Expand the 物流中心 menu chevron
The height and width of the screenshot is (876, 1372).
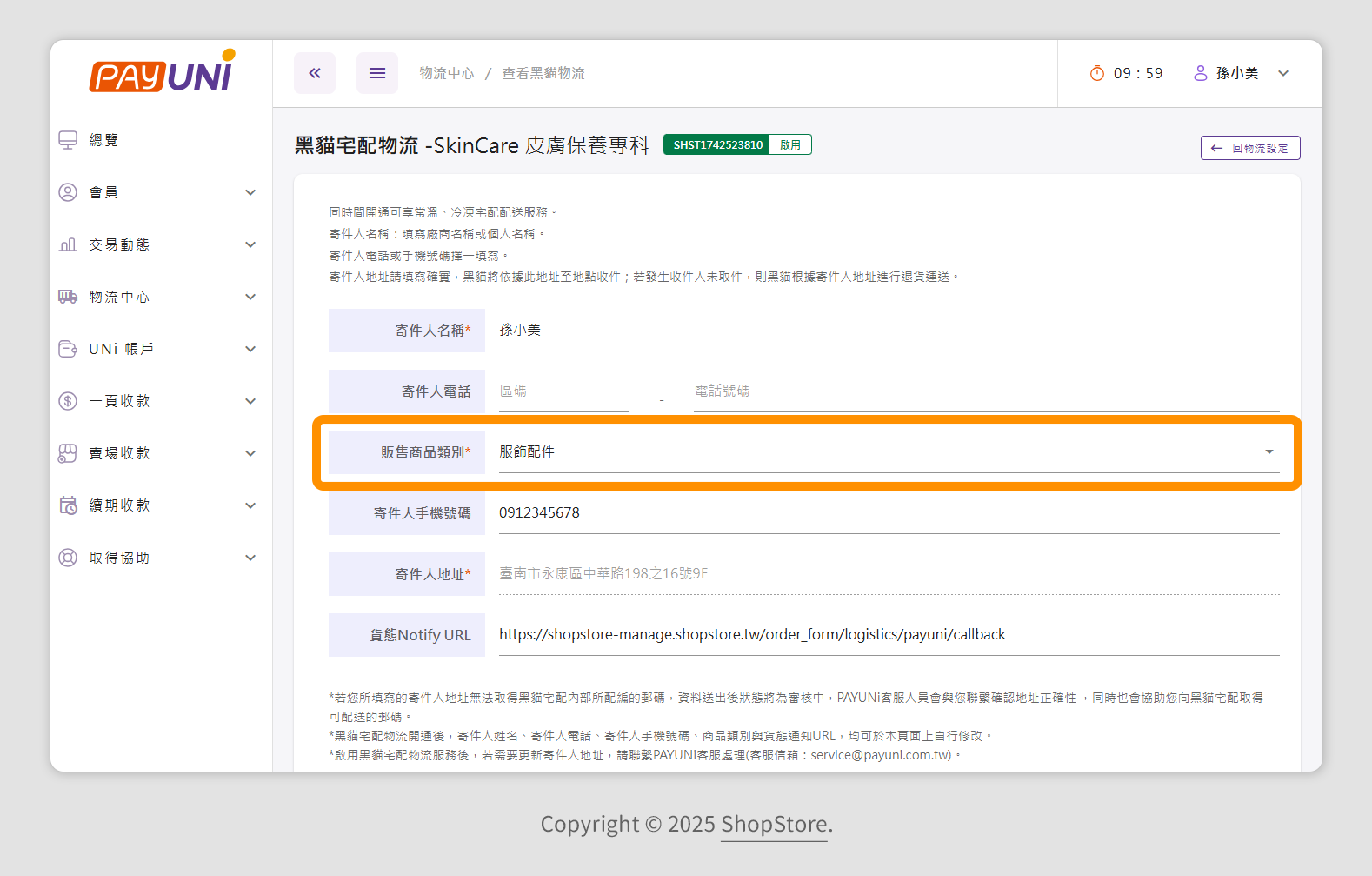[250, 297]
